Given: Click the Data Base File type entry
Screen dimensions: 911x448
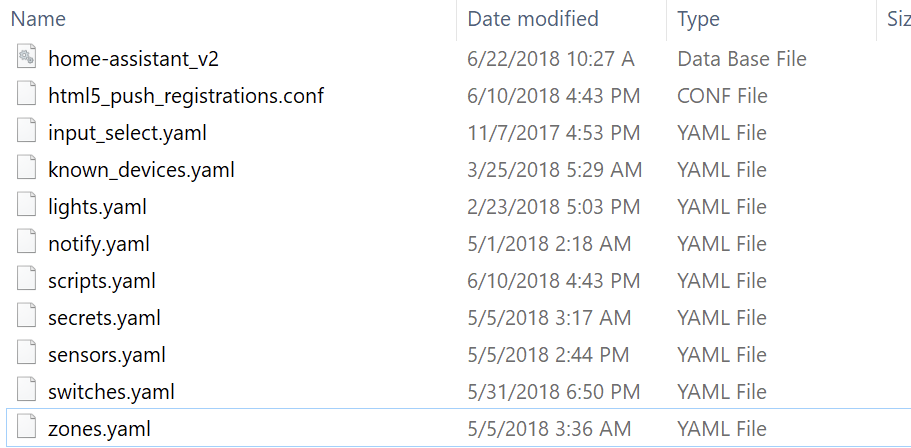Looking at the screenshot, I should [742, 59].
